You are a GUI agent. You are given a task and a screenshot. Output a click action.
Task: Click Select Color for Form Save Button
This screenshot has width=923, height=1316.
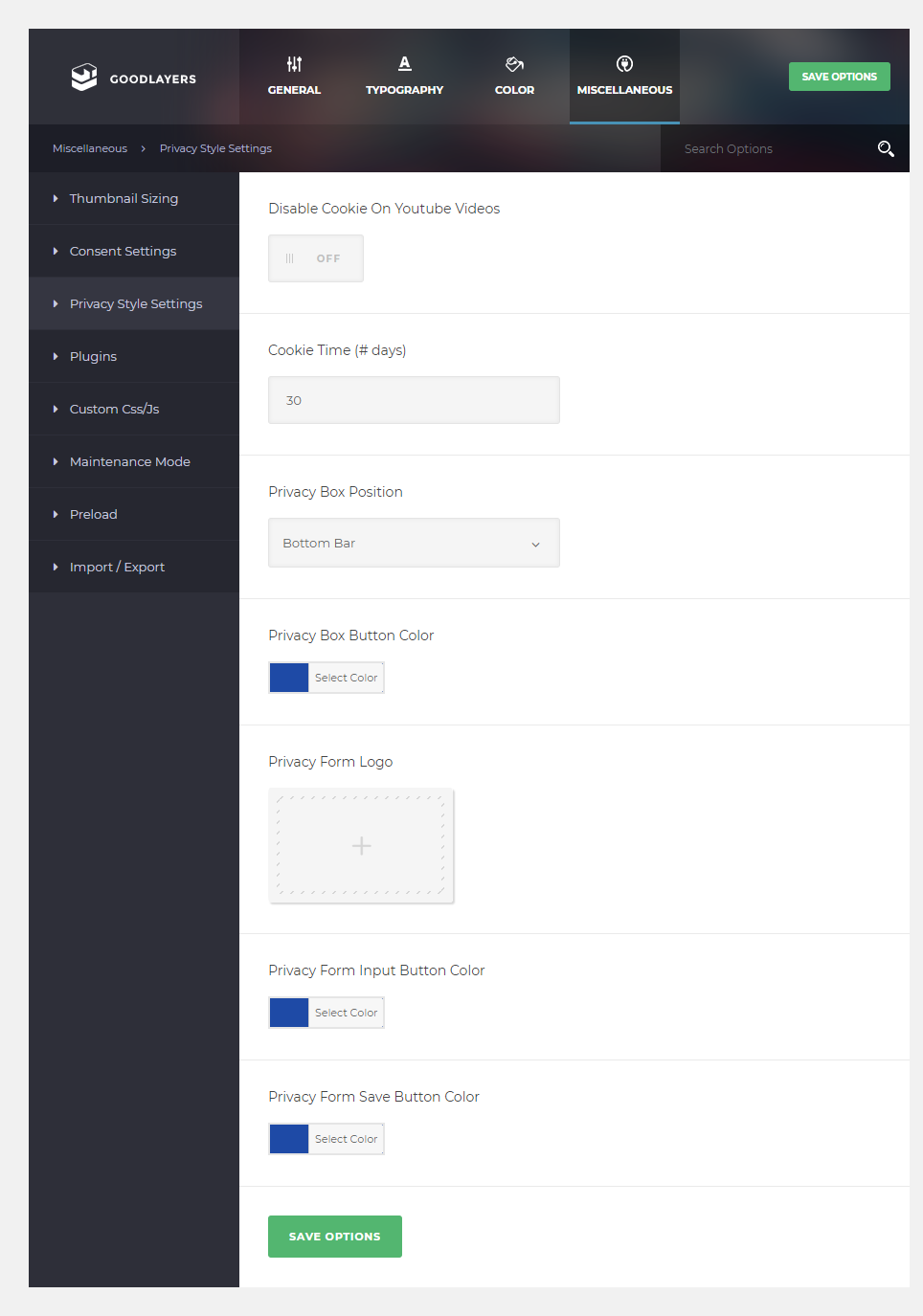tap(347, 1139)
